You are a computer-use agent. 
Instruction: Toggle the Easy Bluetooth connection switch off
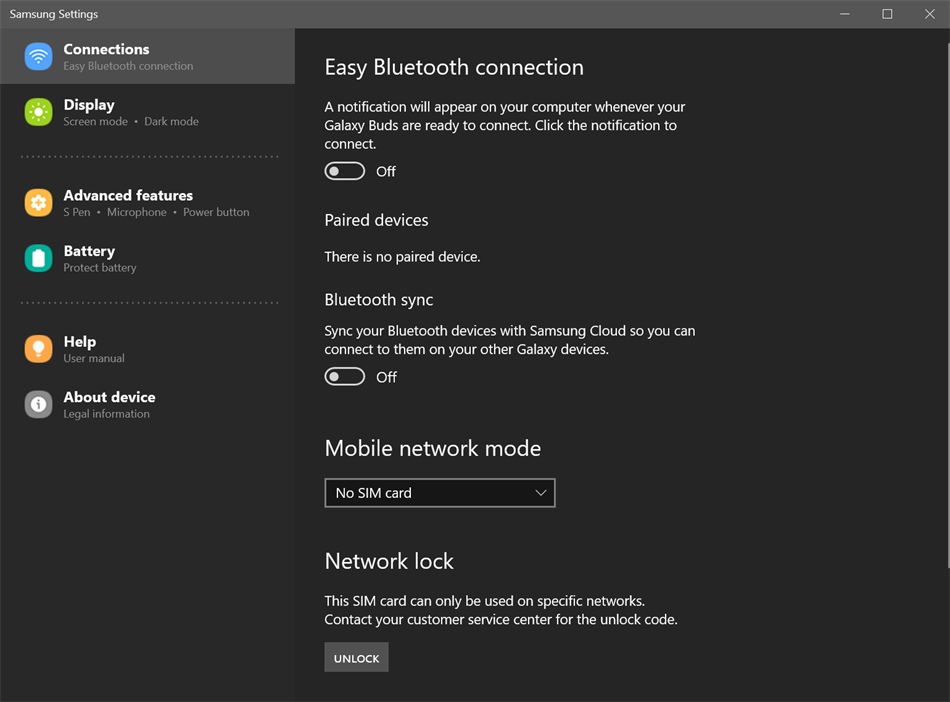point(344,171)
